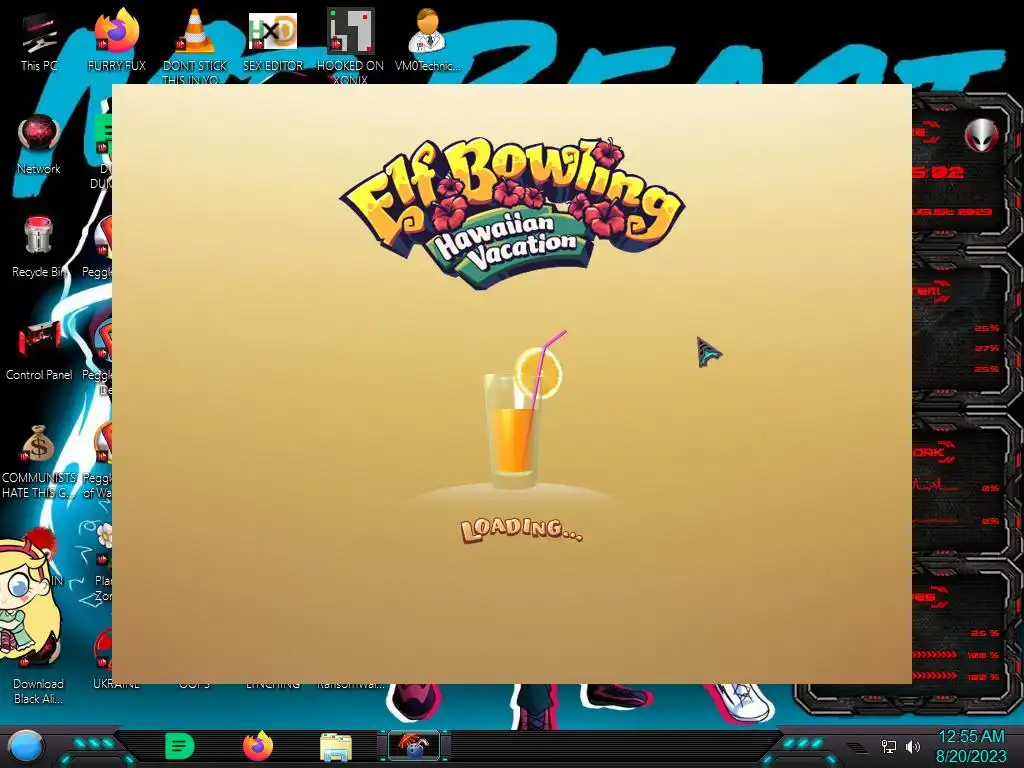Click the Start orb on the taskbar
The width and height of the screenshot is (1024, 768).
click(x=26, y=746)
